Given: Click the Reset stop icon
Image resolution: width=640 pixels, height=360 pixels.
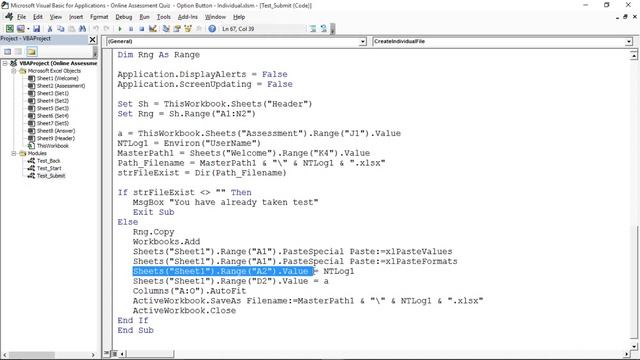Looking at the screenshot, I should point(142,29).
